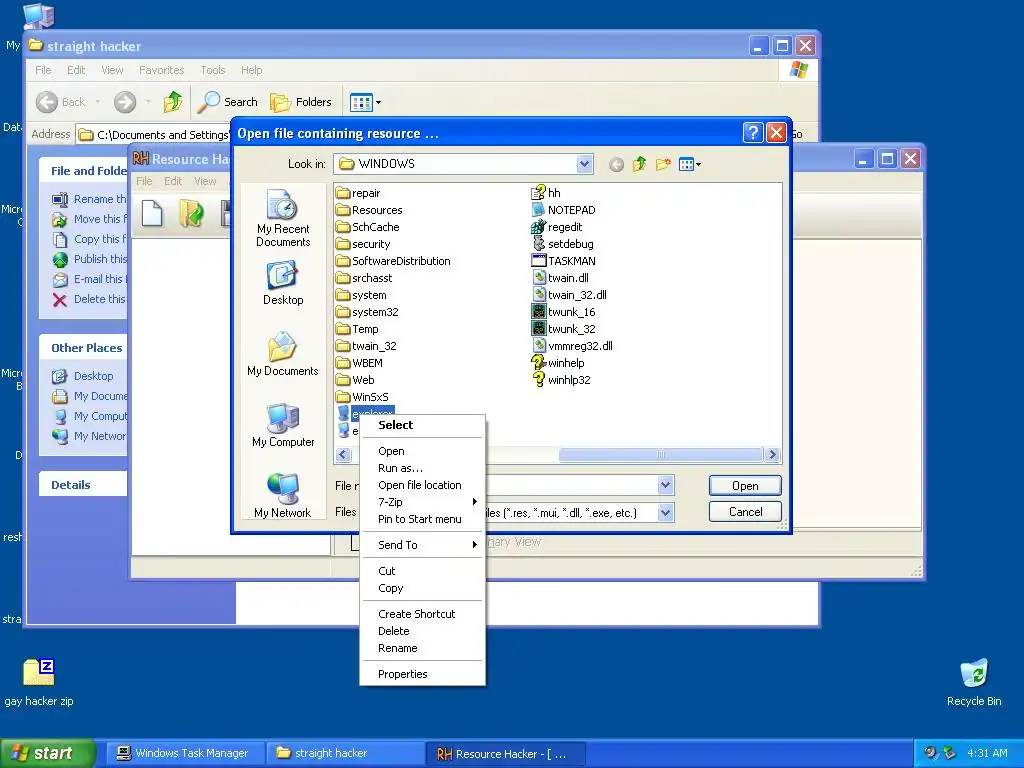Click back arrow in Open dialog
This screenshot has width=1024, height=768.
click(616, 164)
